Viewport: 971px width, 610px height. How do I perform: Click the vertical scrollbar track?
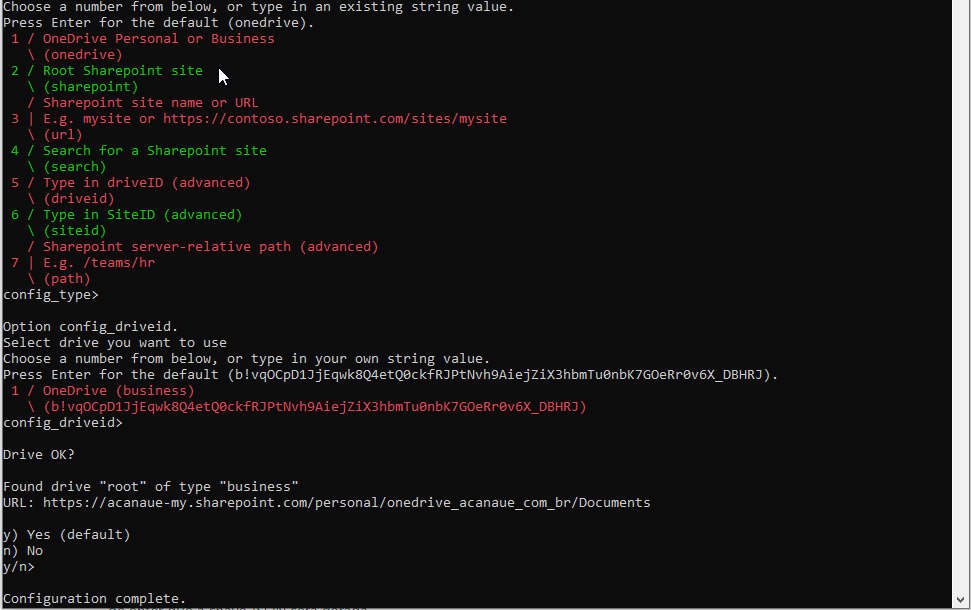coord(960,296)
